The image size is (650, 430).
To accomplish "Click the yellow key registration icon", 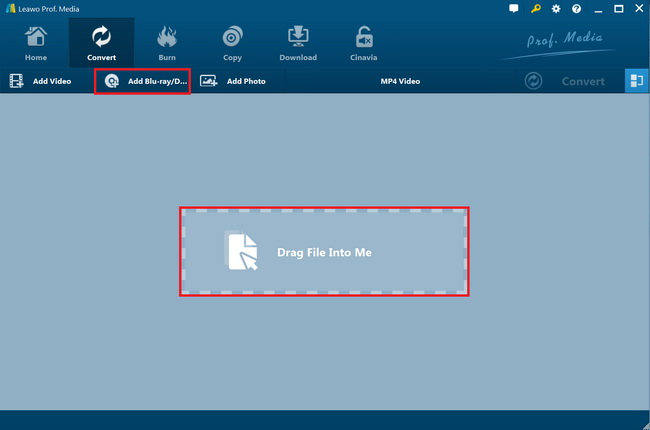I will click(536, 9).
